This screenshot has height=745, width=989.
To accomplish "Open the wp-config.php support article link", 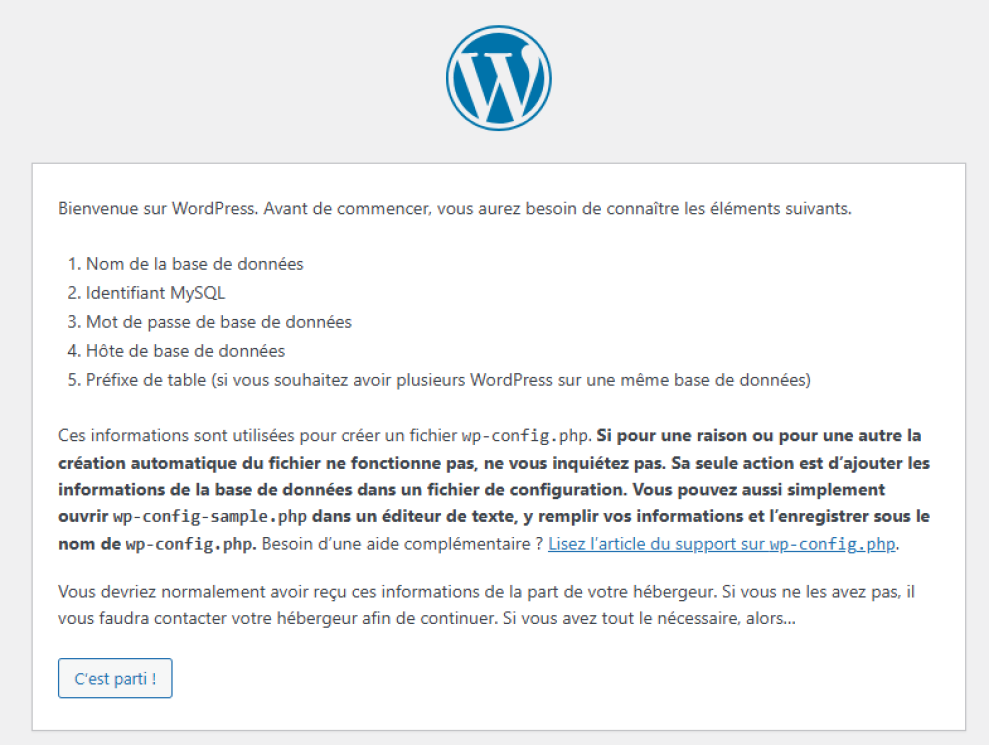I will click(722, 544).
